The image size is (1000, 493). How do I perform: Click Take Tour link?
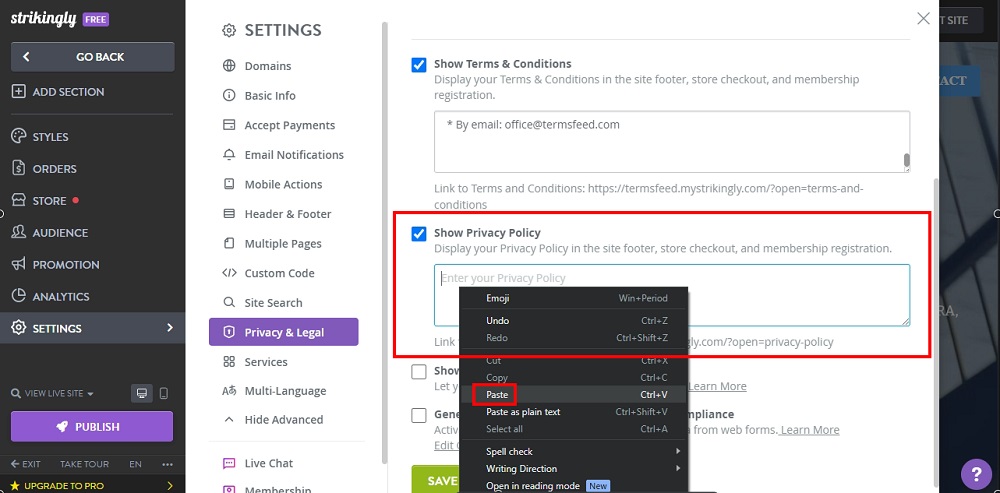pyautogui.click(x=84, y=464)
